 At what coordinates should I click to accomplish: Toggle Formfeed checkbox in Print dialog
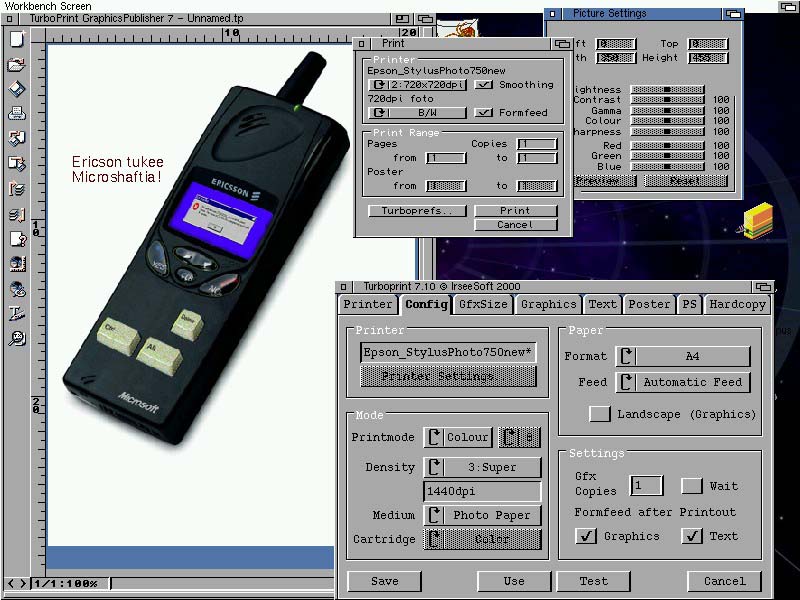point(483,113)
